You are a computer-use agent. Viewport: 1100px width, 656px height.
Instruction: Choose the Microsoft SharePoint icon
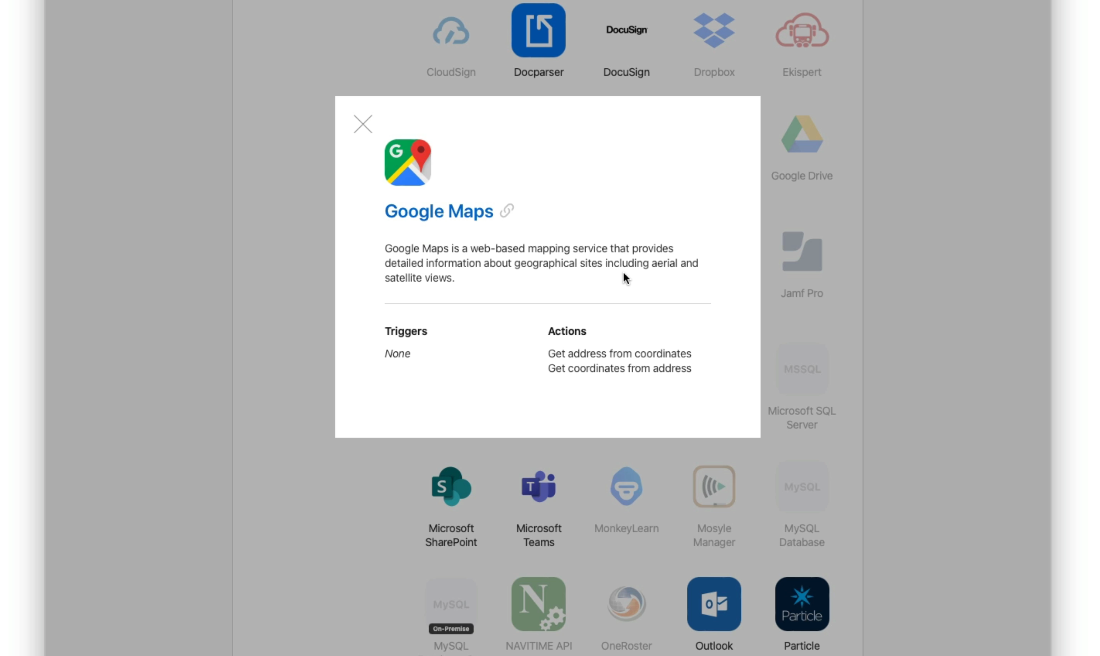451,487
